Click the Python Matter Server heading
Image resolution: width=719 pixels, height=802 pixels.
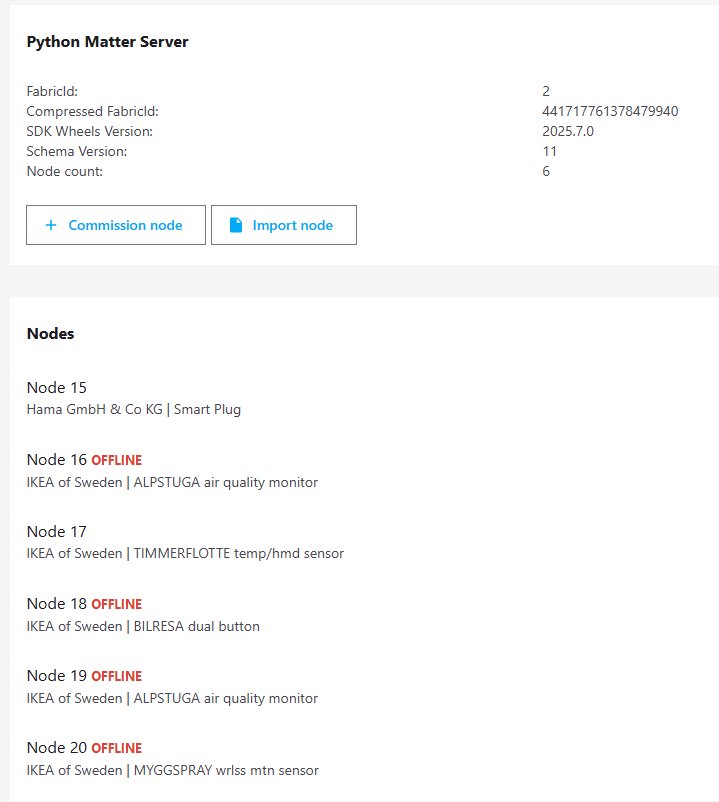(107, 42)
